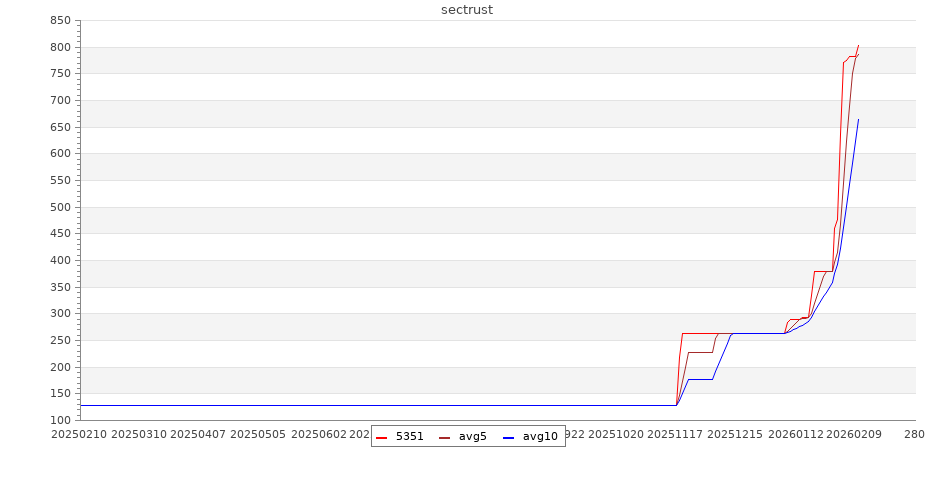Click the red line marker beside 5351
Screen dimensions: 935x500
click(382, 438)
